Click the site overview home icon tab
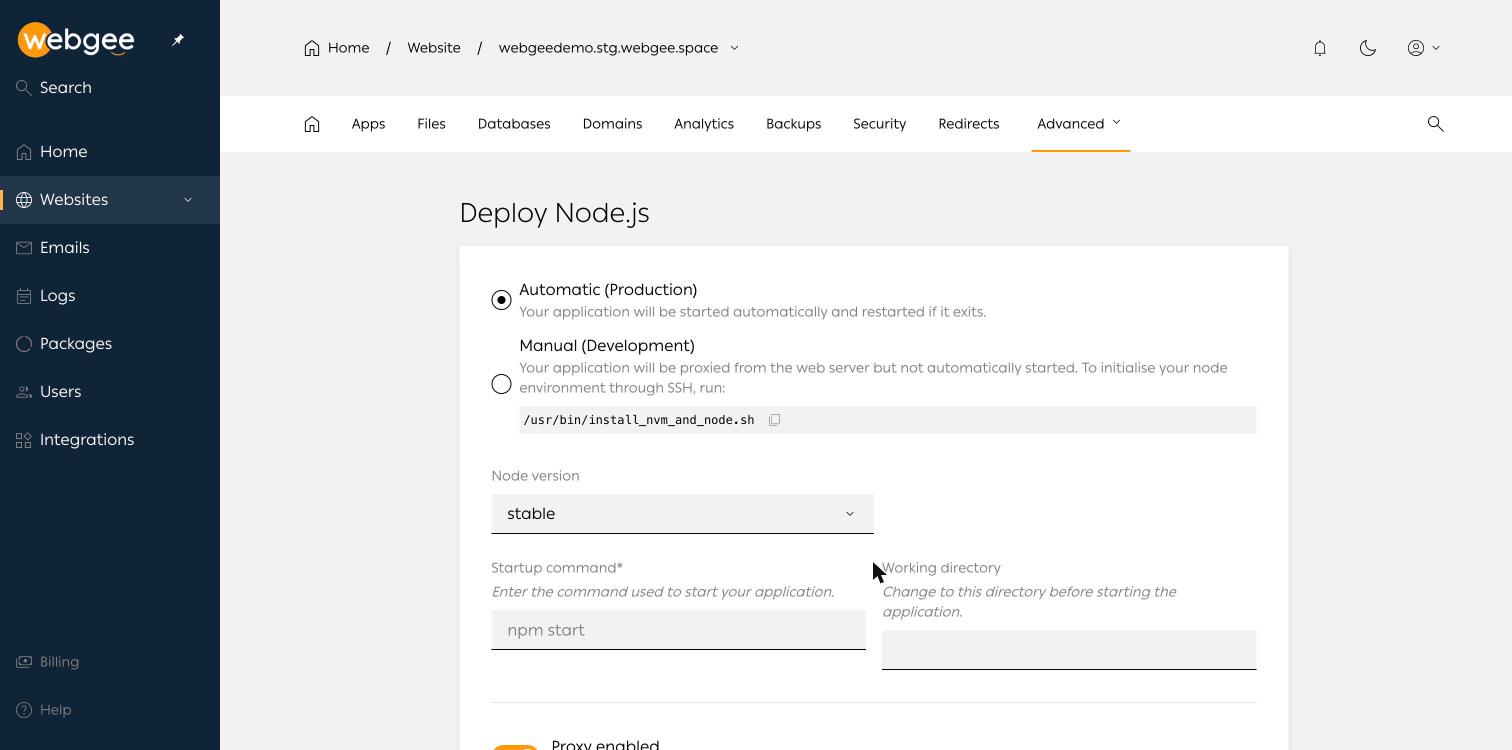1512x750 pixels. pyautogui.click(x=312, y=124)
